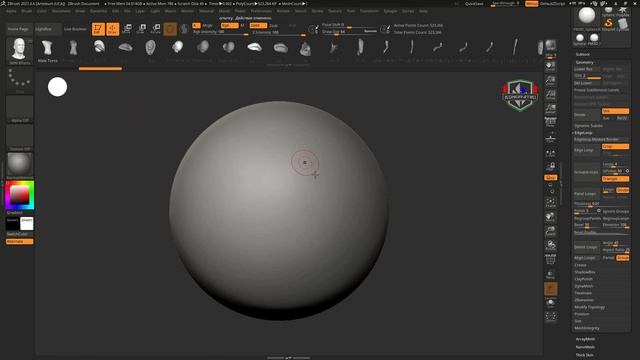Toggle Zadd sculpt mode
This screenshot has width=640, height=360.
(x=258, y=25)
